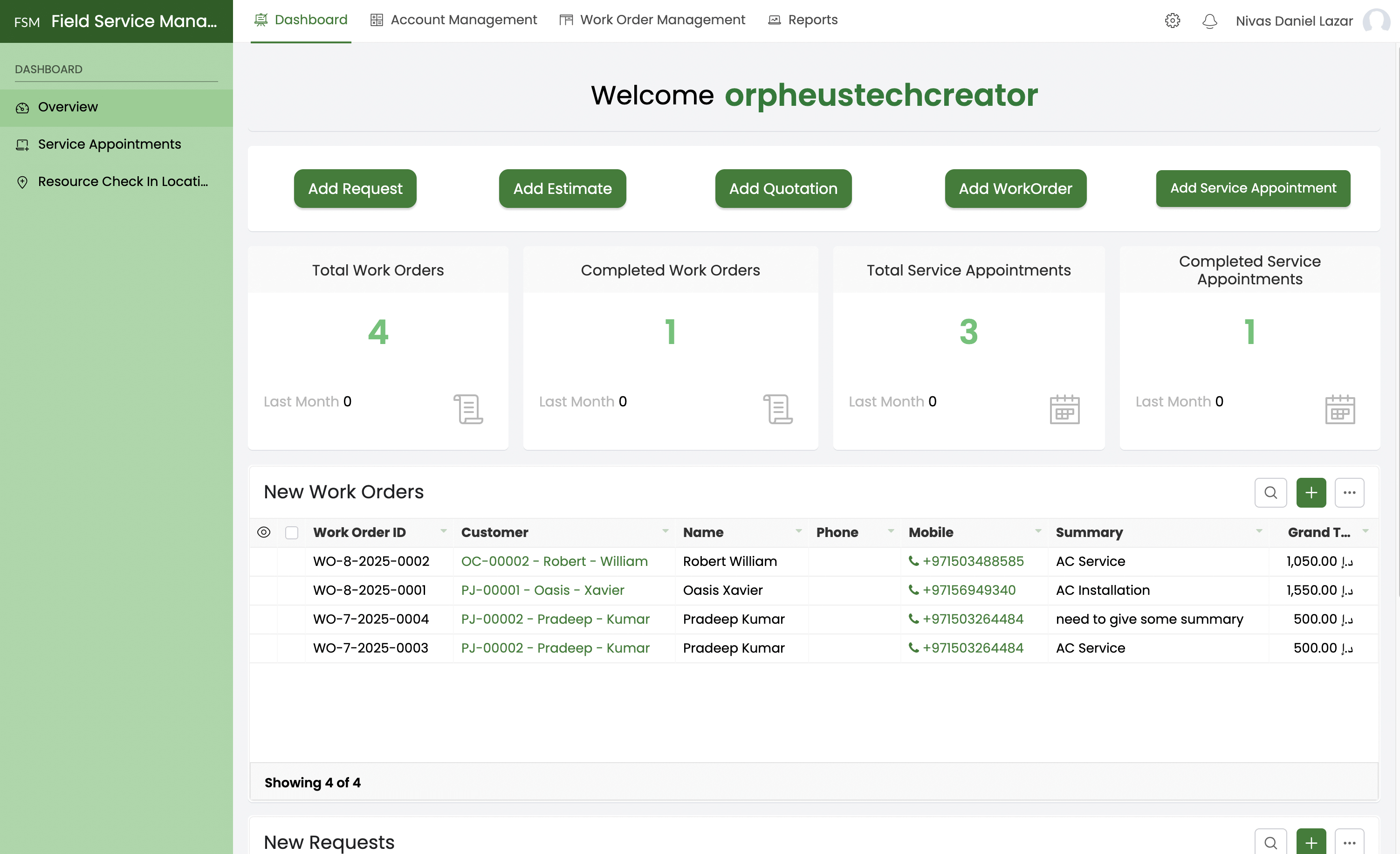
Task: Open customer link PJ-00001 - Oasis - Xavier
Action: click(542, 590)
